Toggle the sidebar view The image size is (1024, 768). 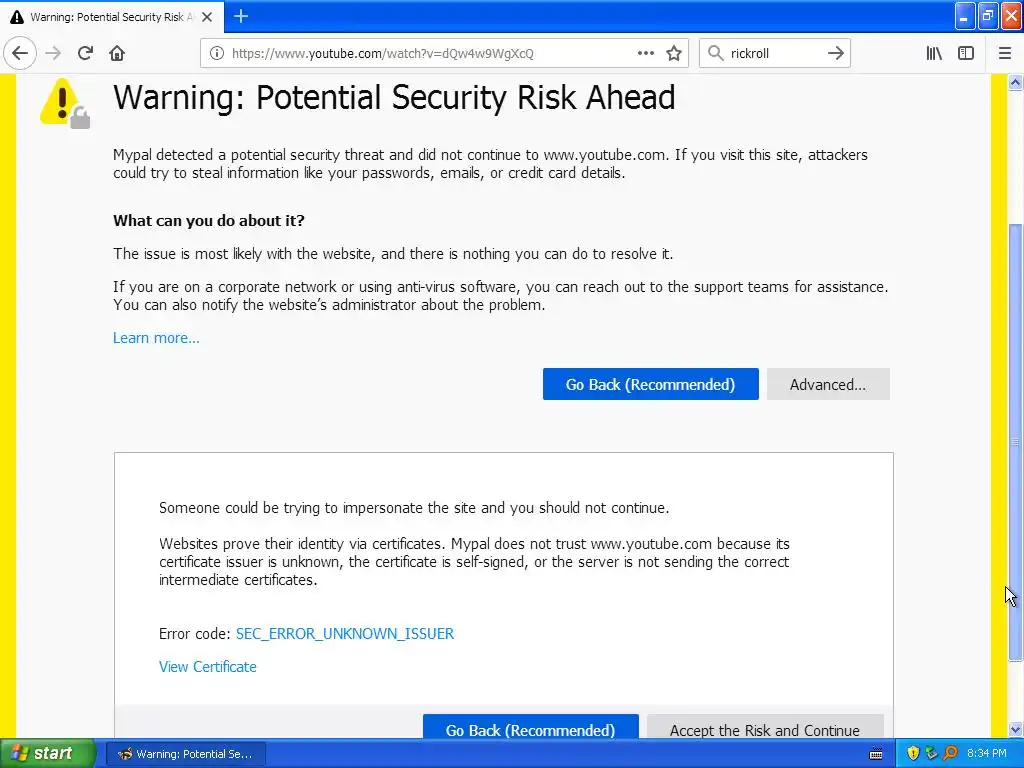[966, 53]
